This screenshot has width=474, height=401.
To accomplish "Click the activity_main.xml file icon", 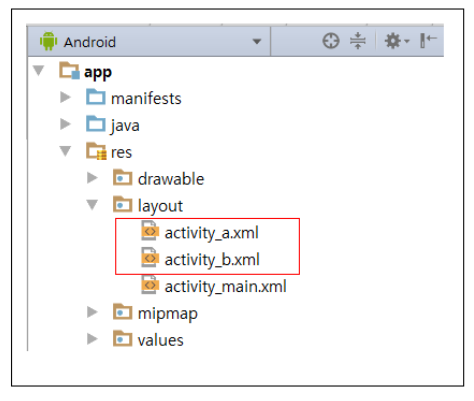I will (150, 284).
